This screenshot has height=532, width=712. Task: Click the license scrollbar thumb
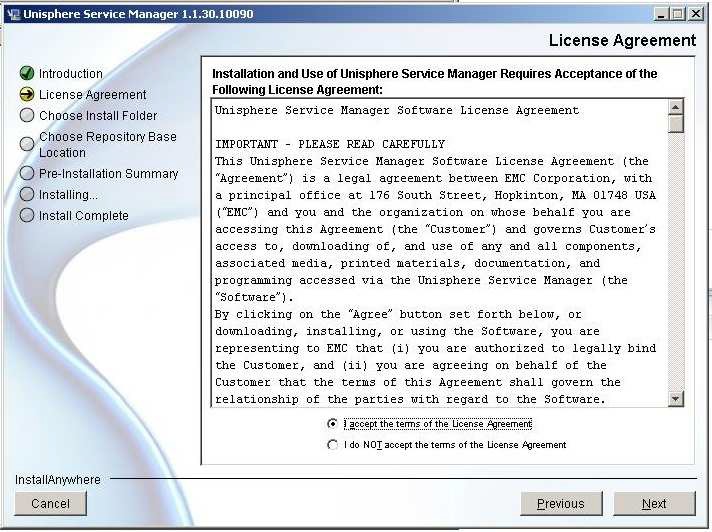[x=675, y=124]
